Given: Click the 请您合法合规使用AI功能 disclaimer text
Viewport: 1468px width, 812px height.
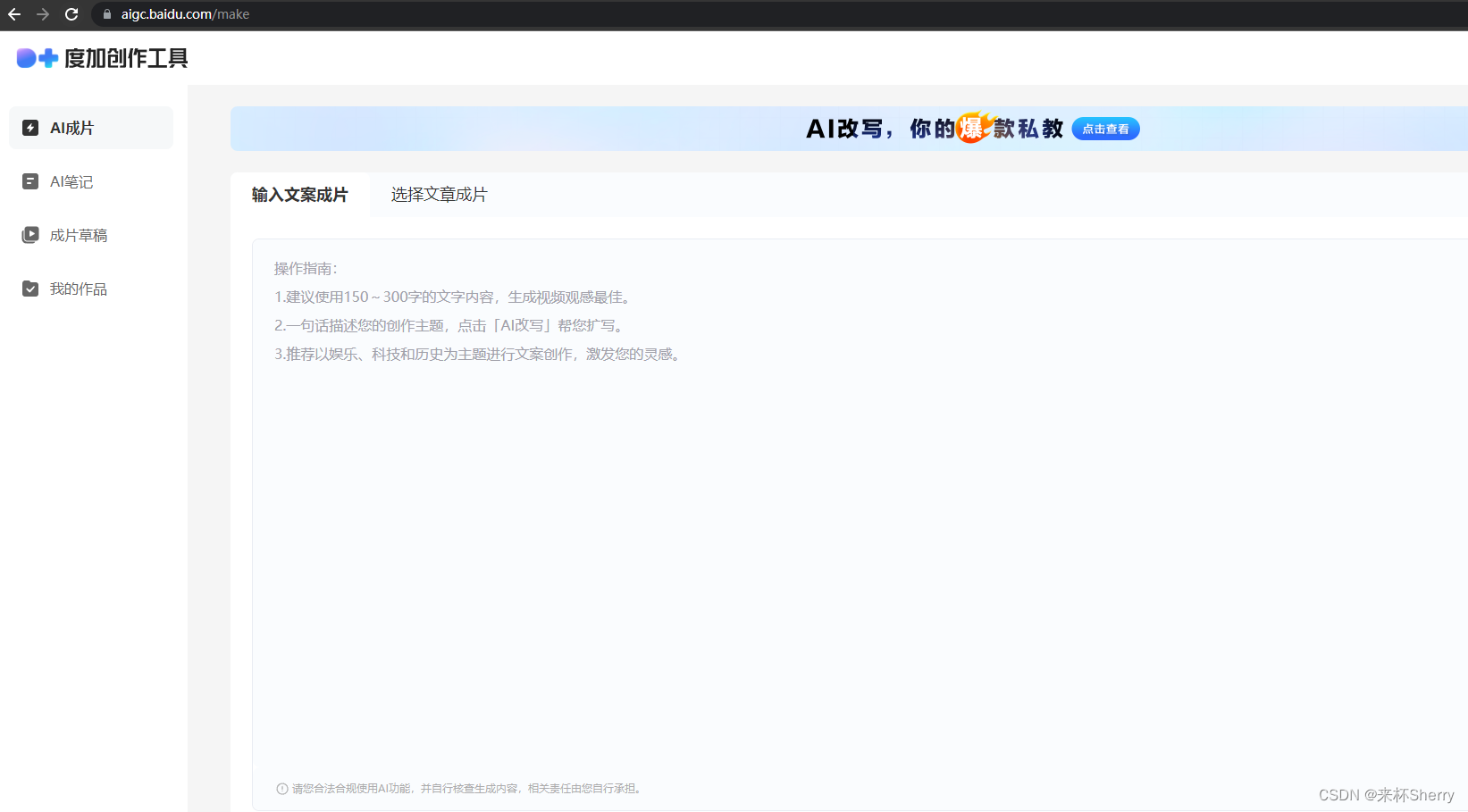Looking at the screenshot, I should click(468, 789).
